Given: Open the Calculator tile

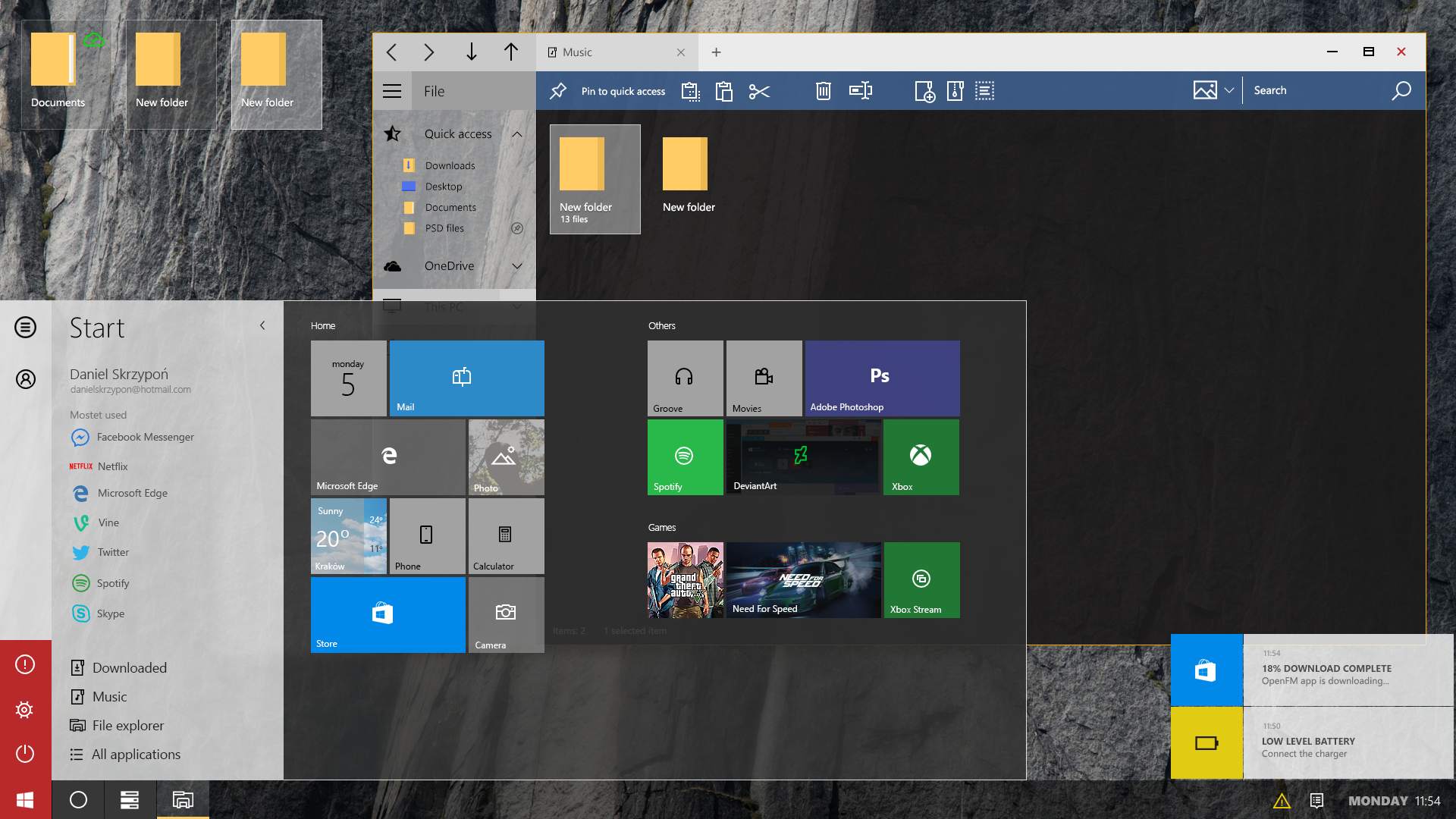Looking at the screenshot, I should pos(507,536).
